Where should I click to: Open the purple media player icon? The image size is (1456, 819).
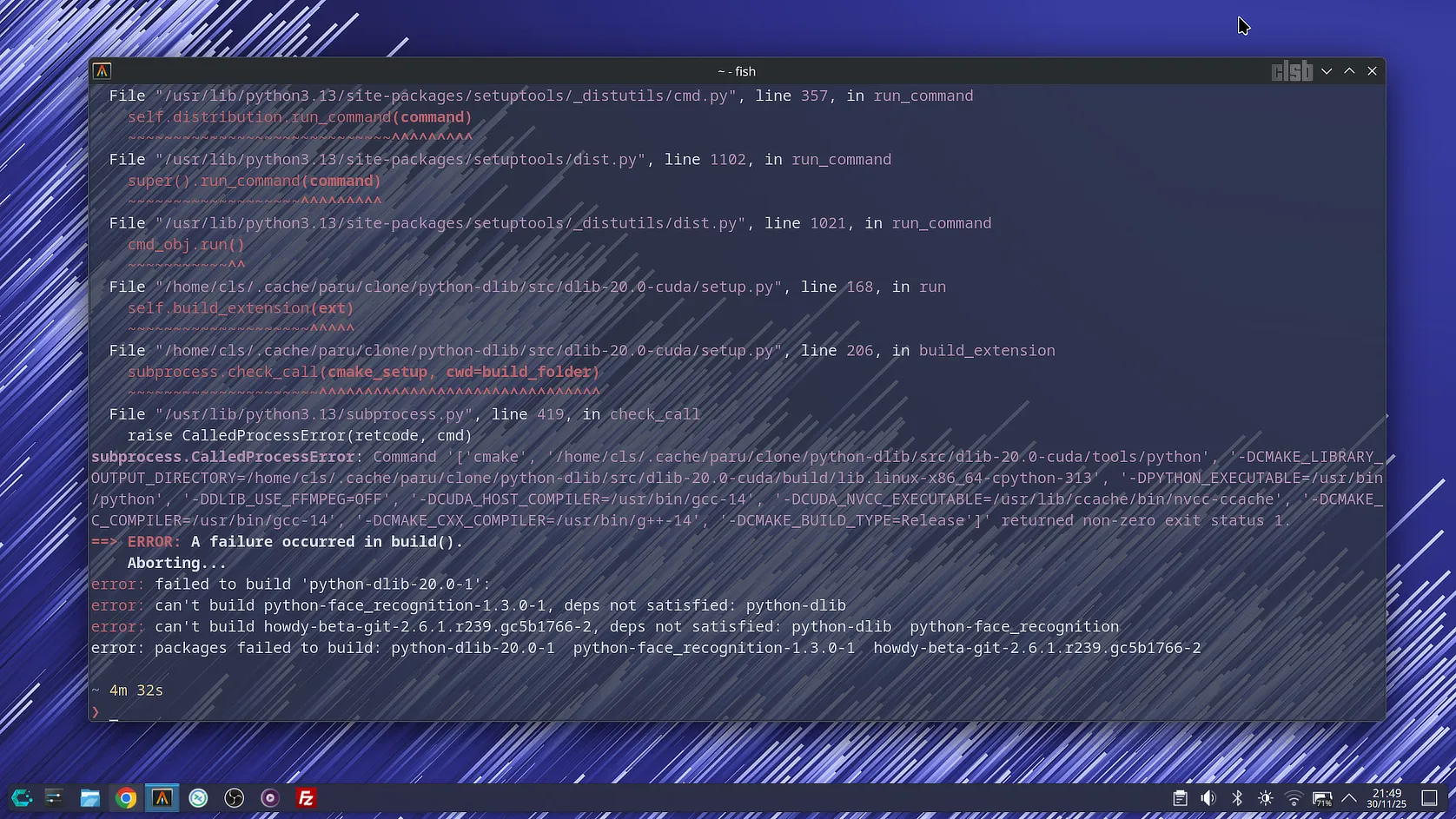tap(270, 798)
